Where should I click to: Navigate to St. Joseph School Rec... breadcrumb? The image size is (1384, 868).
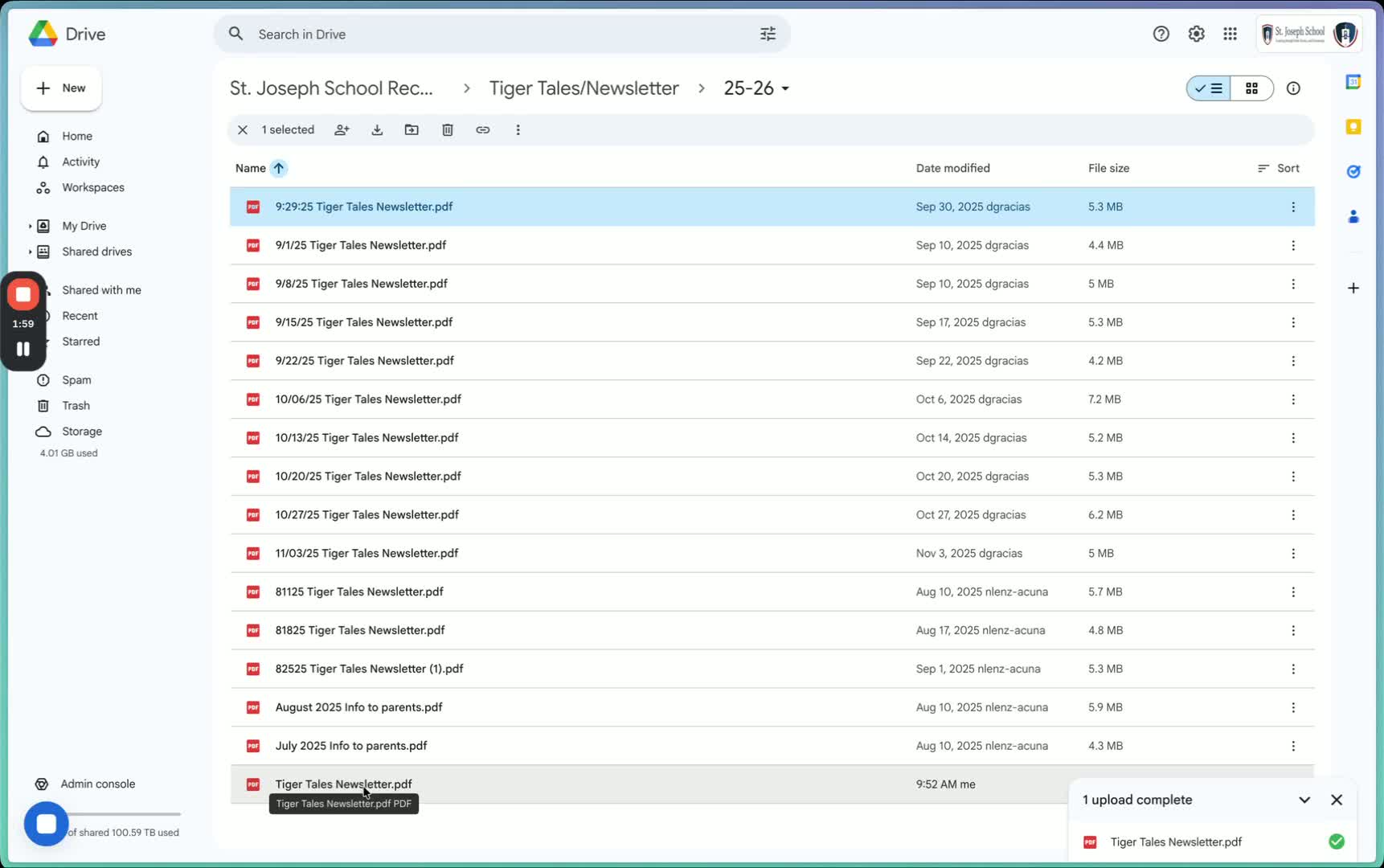[331, 88]
